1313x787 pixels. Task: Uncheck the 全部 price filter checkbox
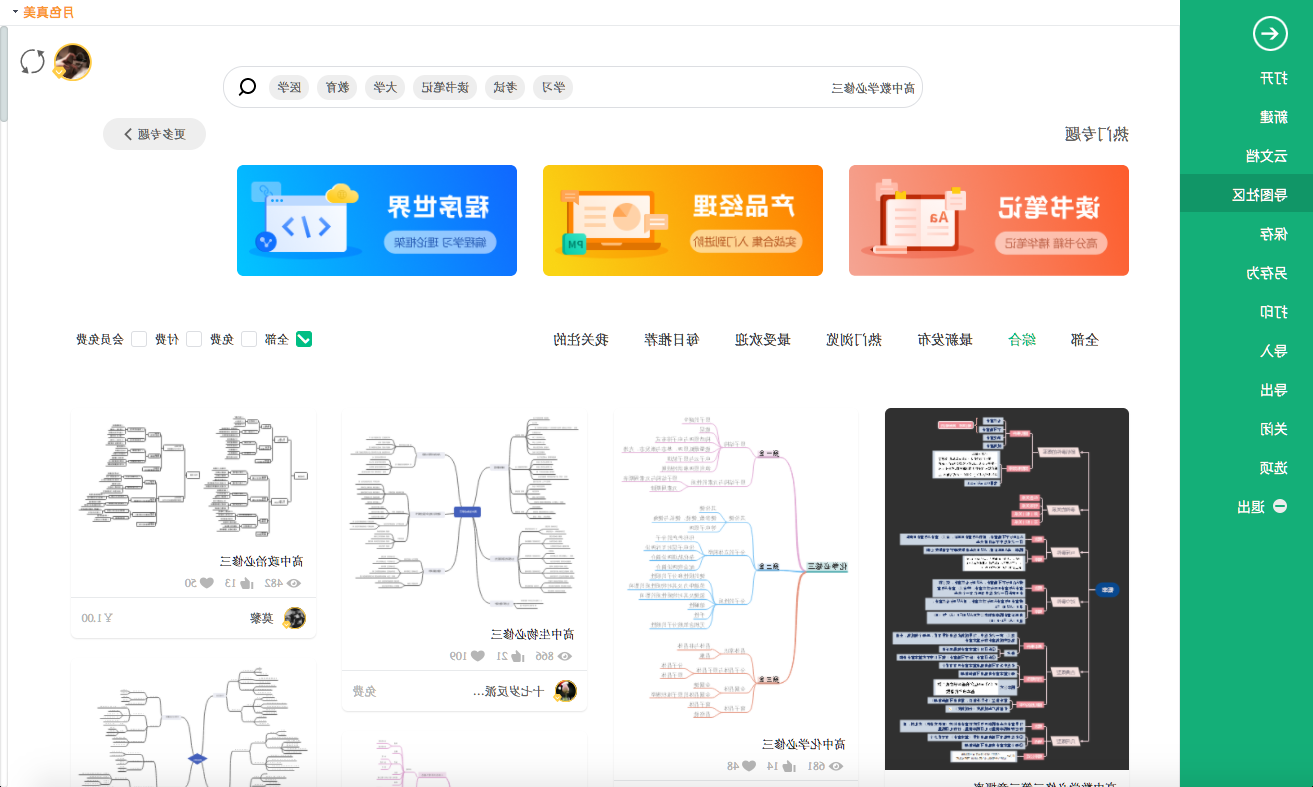pyautogui.click(x=304, y=339)
